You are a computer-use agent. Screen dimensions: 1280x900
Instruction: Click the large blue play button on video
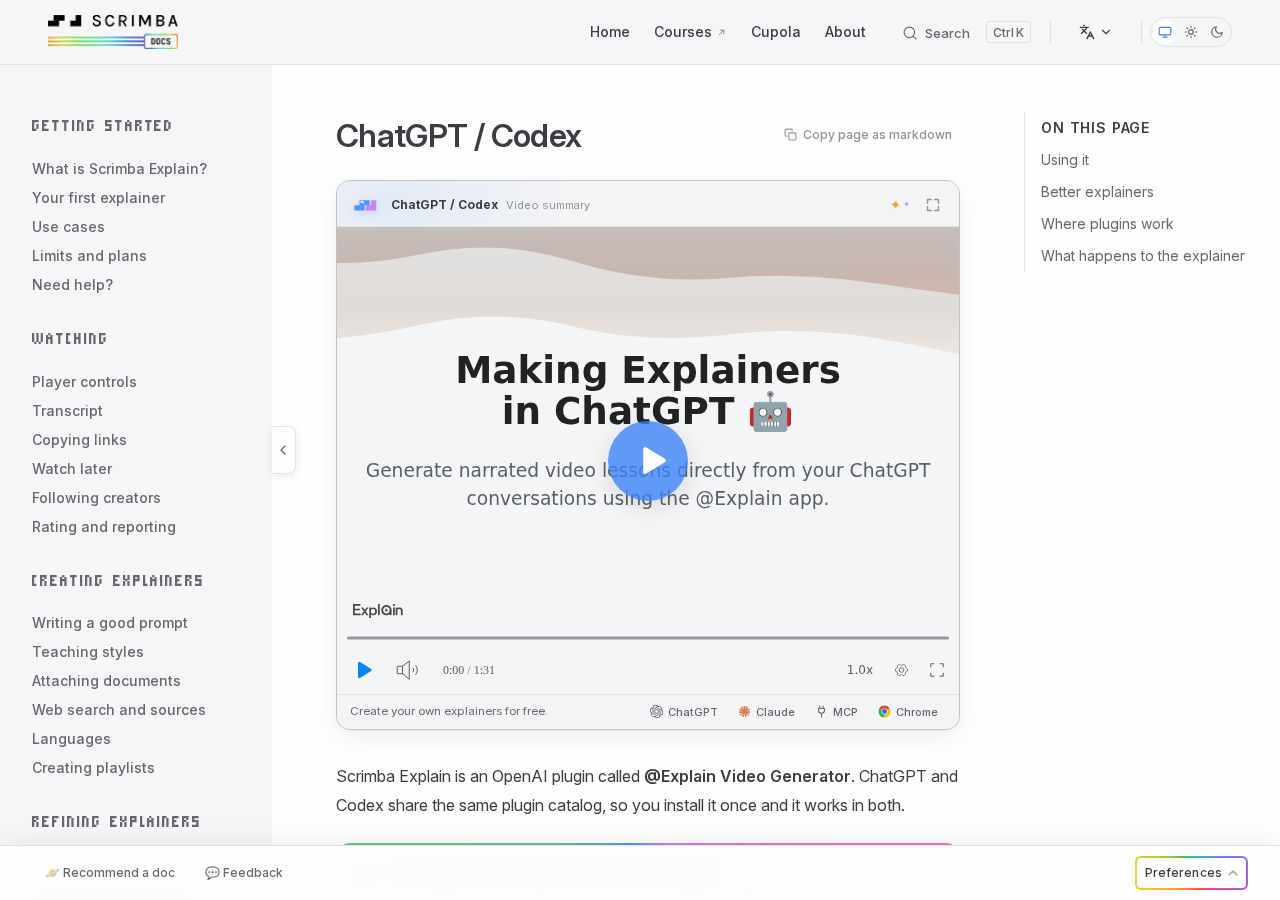tap(648, 461)
